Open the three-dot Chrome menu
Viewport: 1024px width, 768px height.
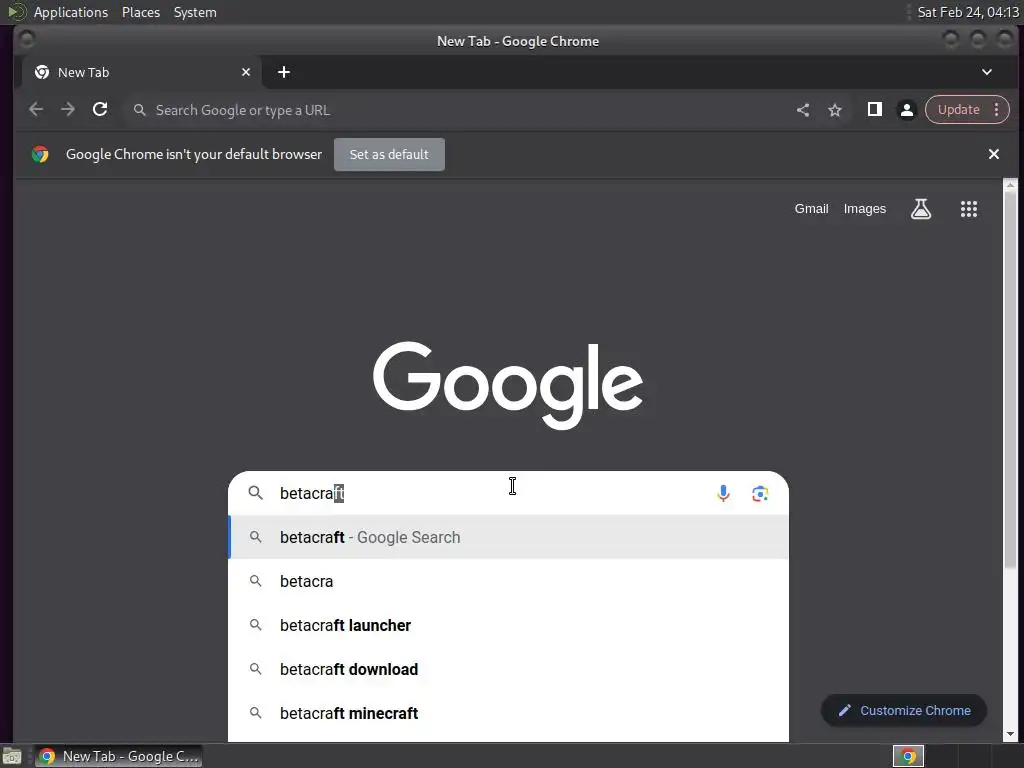pos(997,110)
